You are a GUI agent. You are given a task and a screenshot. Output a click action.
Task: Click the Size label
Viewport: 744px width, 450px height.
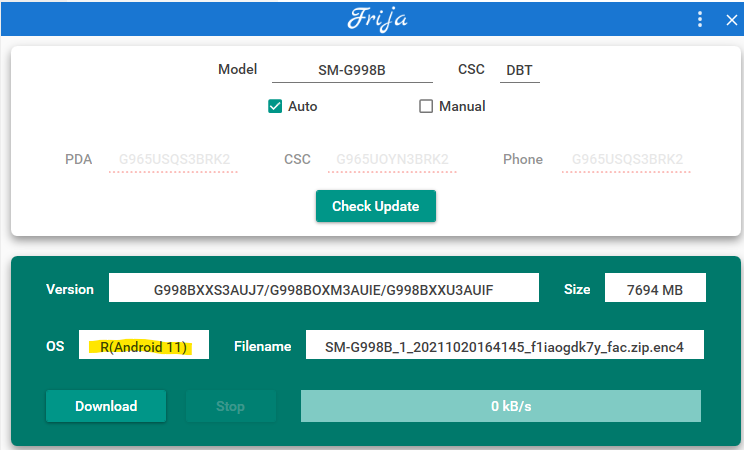(577, 290)
